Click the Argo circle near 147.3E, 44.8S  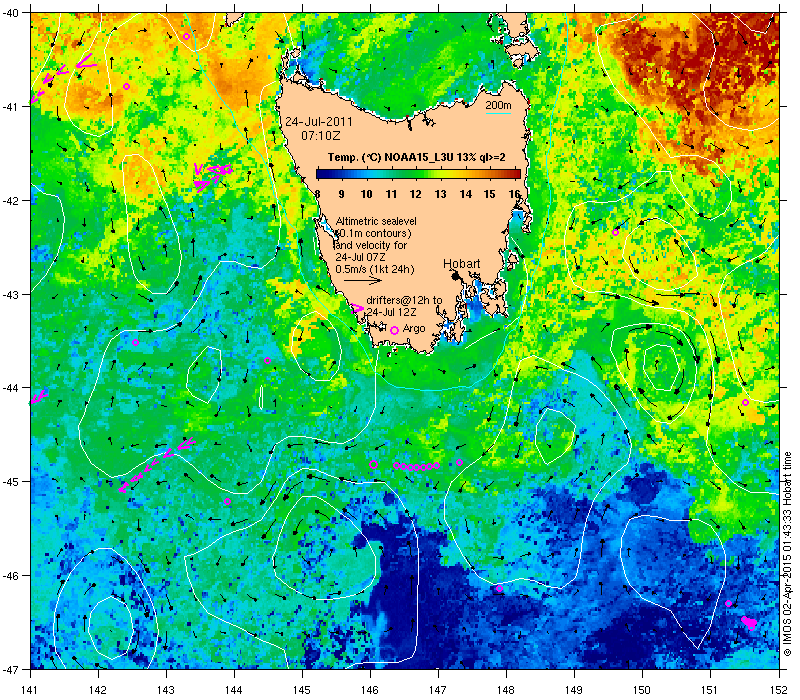click(459, 463)
